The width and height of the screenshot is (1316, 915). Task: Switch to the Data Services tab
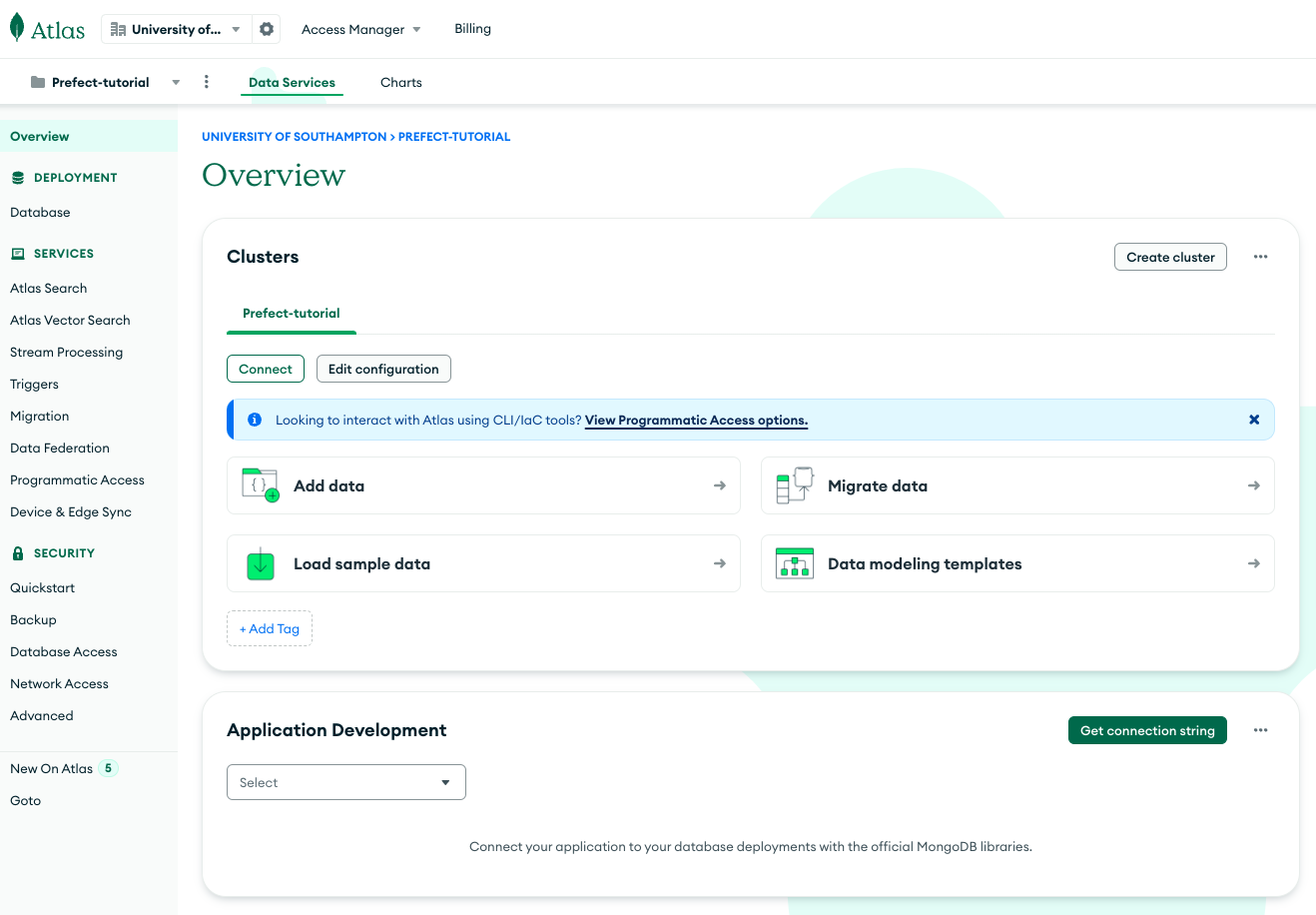292,82
